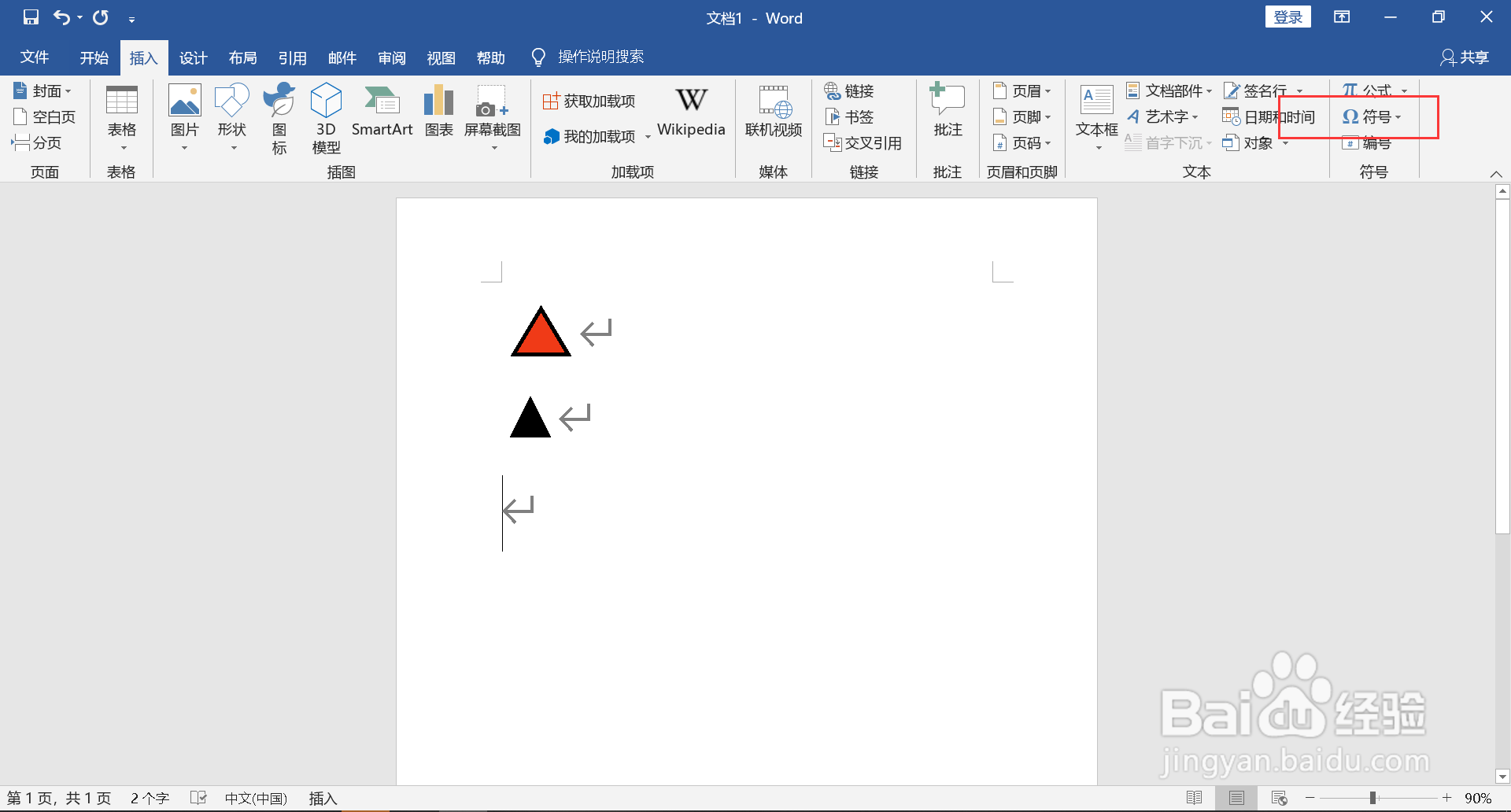This screenshot has width=1511, height=812.
Task: Click the Share (共享) button
Action: [x=1465, y=57]
